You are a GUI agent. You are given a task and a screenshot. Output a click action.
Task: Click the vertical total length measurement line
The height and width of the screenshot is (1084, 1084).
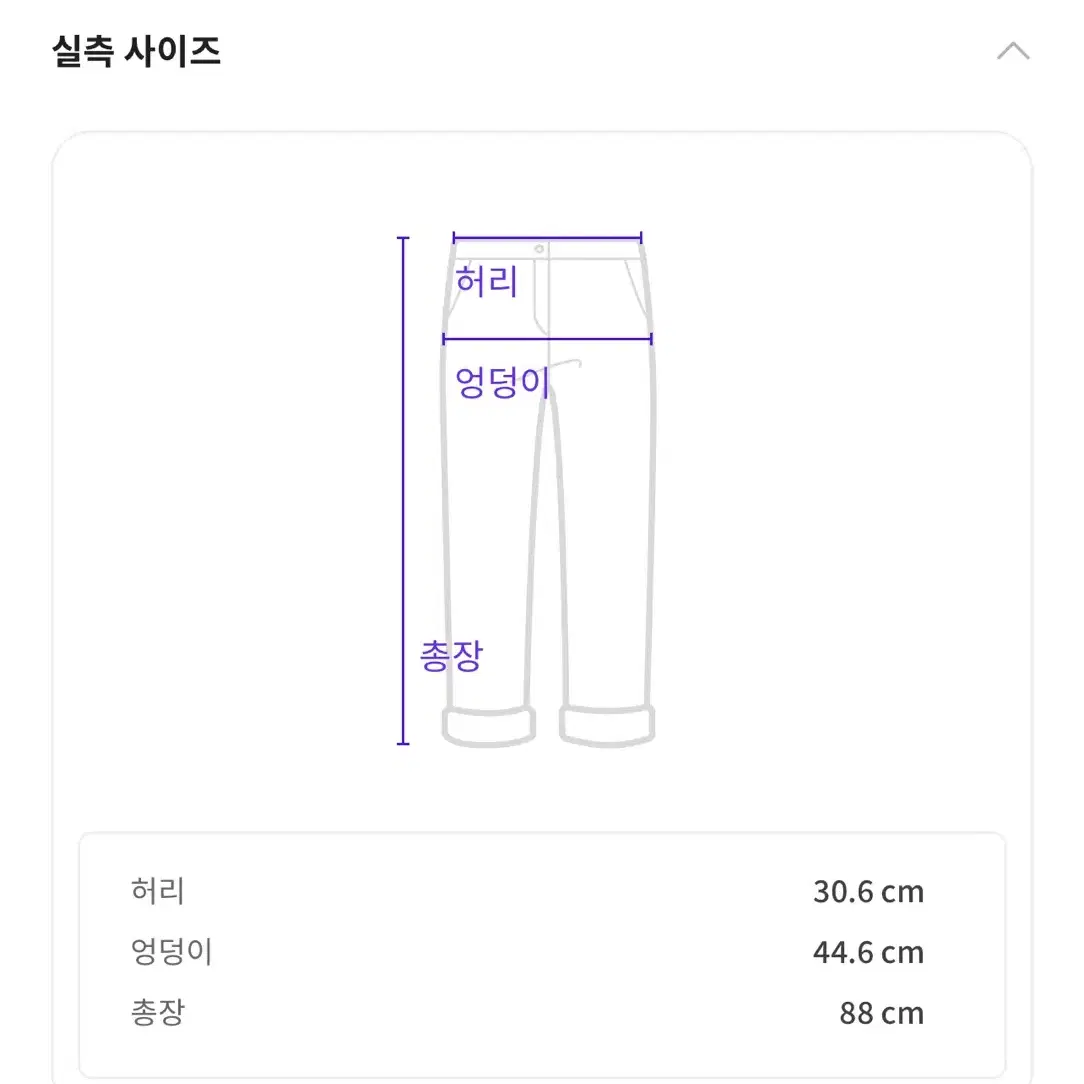tap(403, 491)
